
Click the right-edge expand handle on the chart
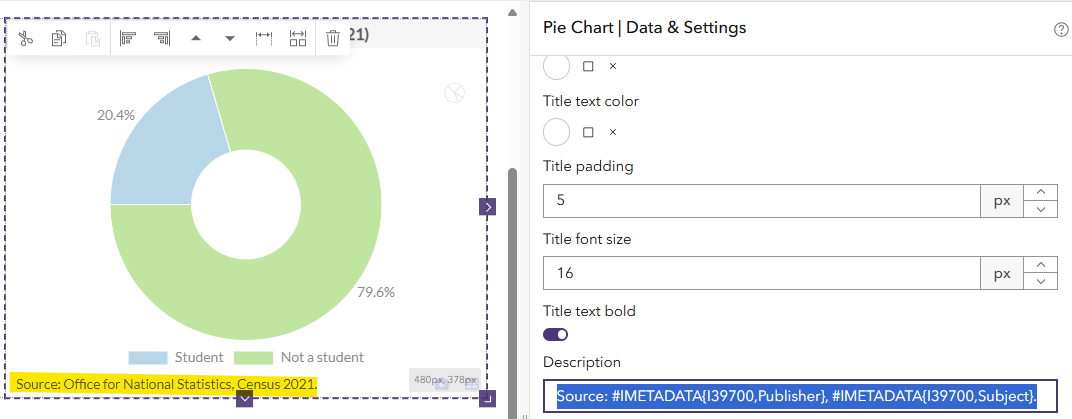[487, 207]
